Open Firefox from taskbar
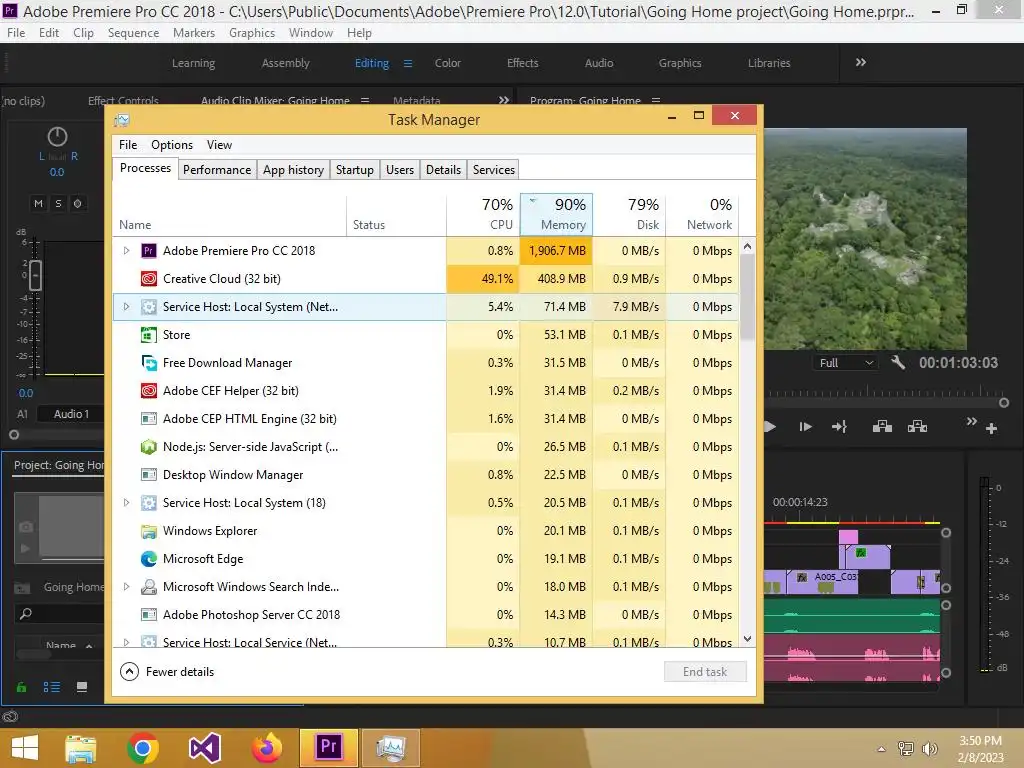Screen dimensions: 1024x768 pyautogui.click(x=266, y=748)
